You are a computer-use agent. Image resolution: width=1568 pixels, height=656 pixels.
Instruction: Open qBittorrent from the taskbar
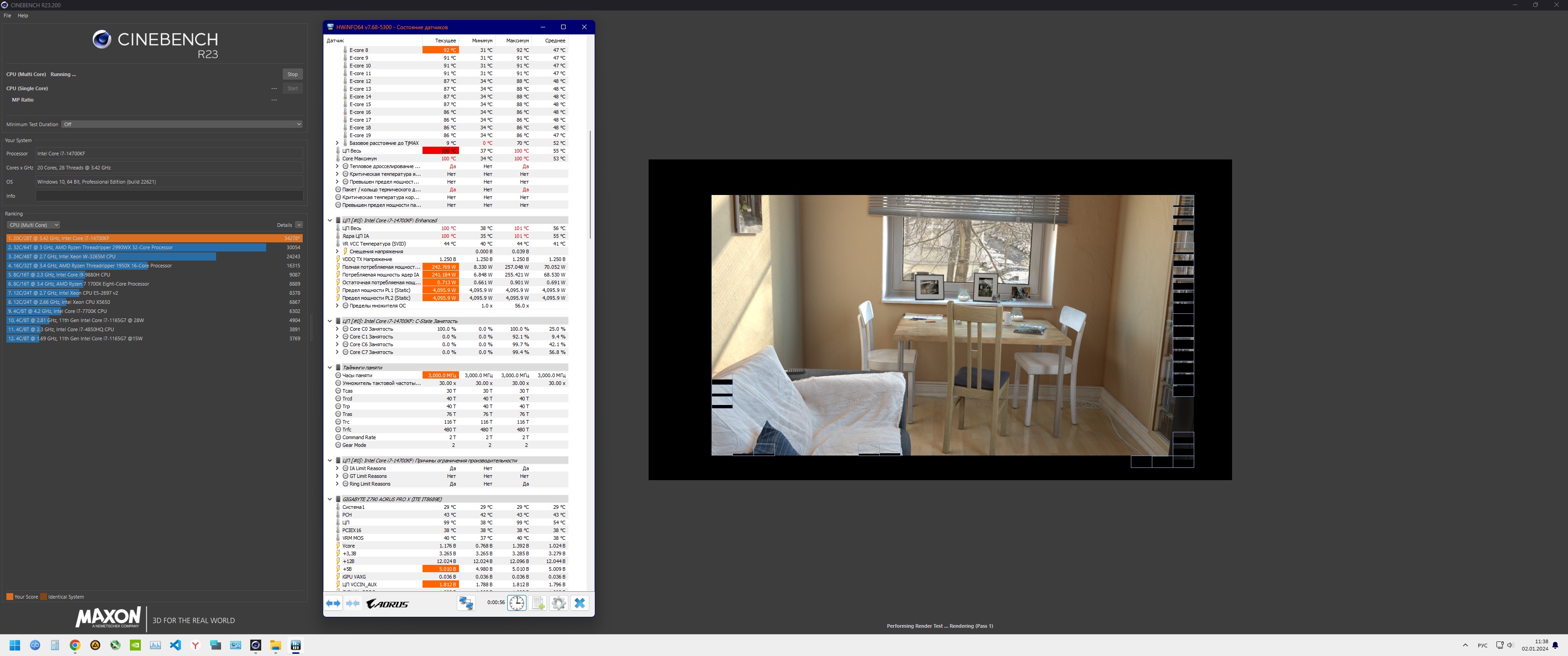point(35,645)
